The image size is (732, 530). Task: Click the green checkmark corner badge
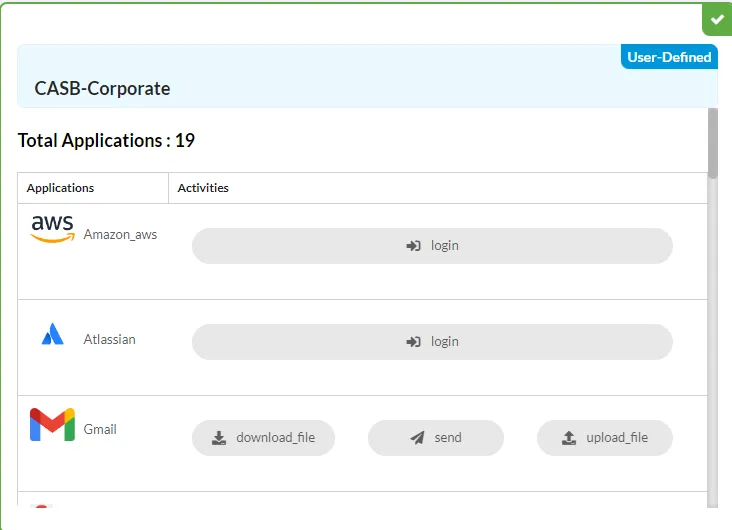tap(717, 20)
